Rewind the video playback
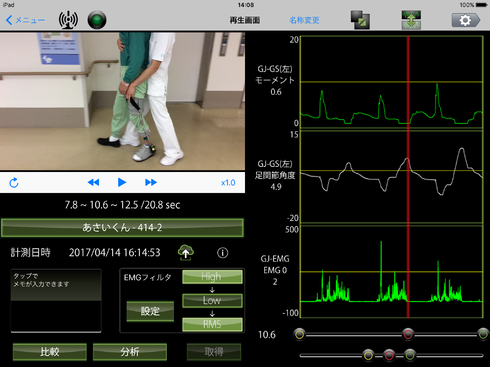Screen dimensions: 490x367 [x=93, y=182]
